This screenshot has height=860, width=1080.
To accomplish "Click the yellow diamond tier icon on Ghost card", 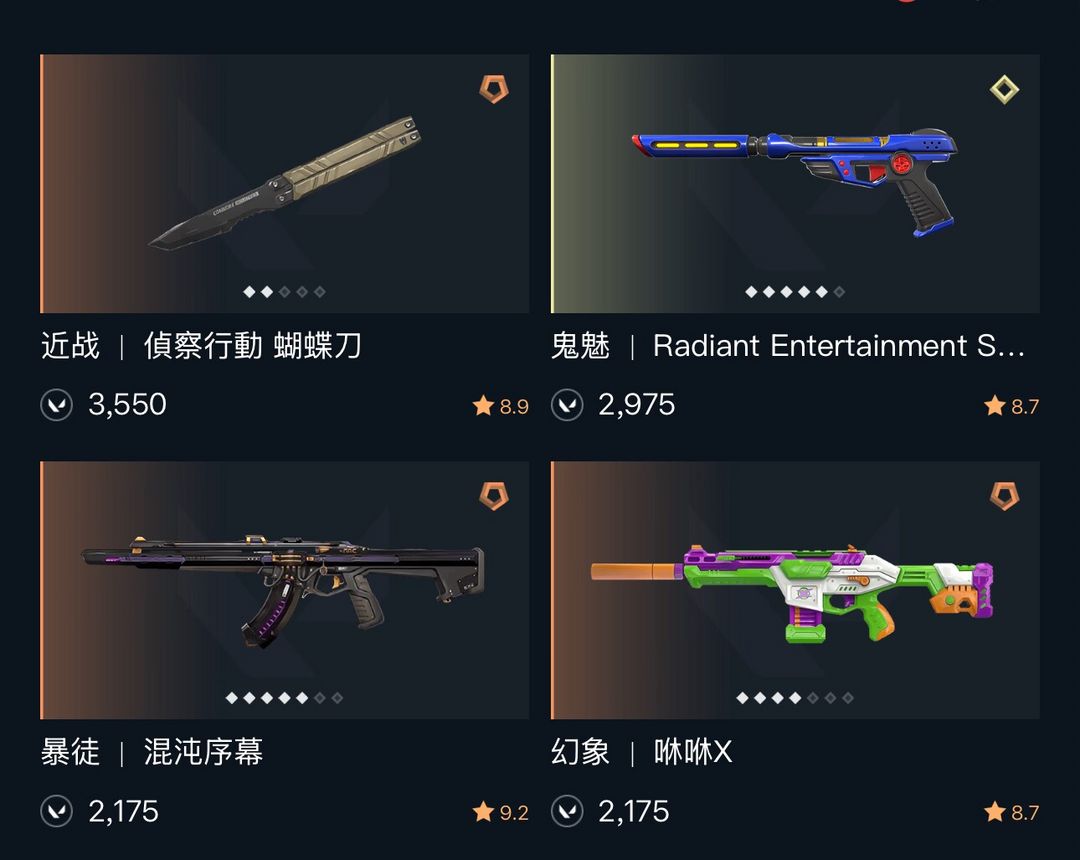I will [x=1004, y=90].
